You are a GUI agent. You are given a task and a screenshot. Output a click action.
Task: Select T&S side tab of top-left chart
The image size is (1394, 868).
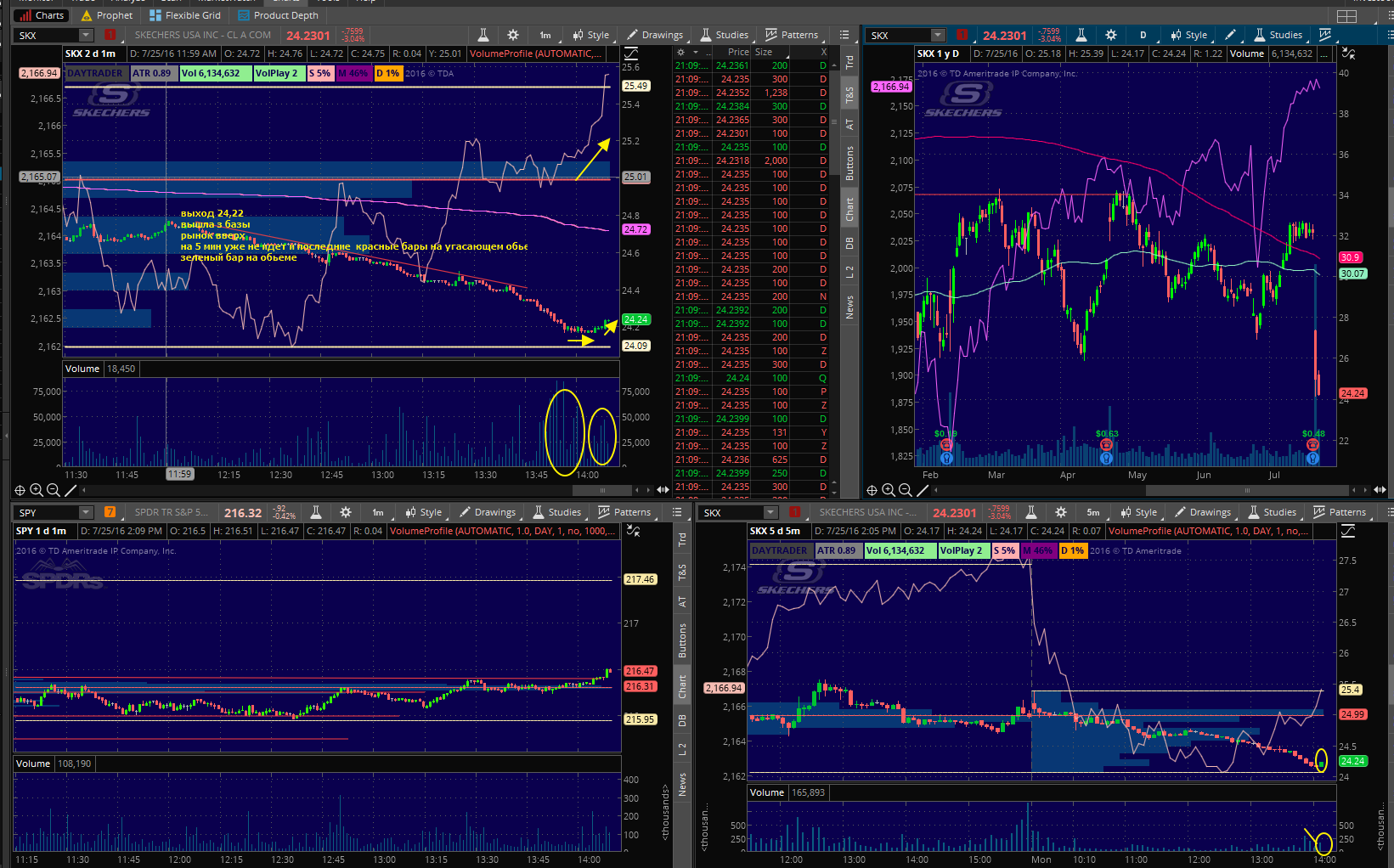849,94
